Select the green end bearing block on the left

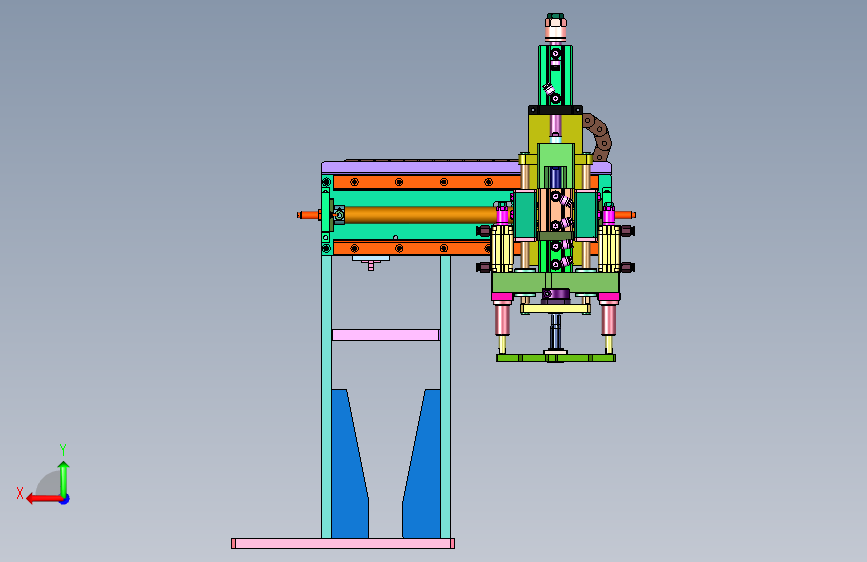[327, 210]
